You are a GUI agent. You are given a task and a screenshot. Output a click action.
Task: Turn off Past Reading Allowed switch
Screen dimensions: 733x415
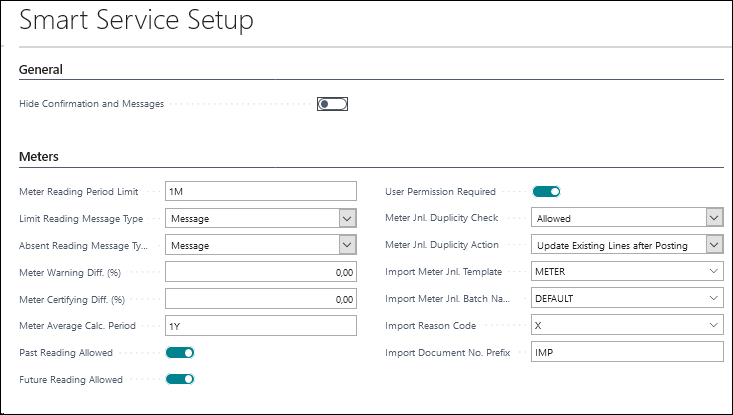[x=180, y=352]
